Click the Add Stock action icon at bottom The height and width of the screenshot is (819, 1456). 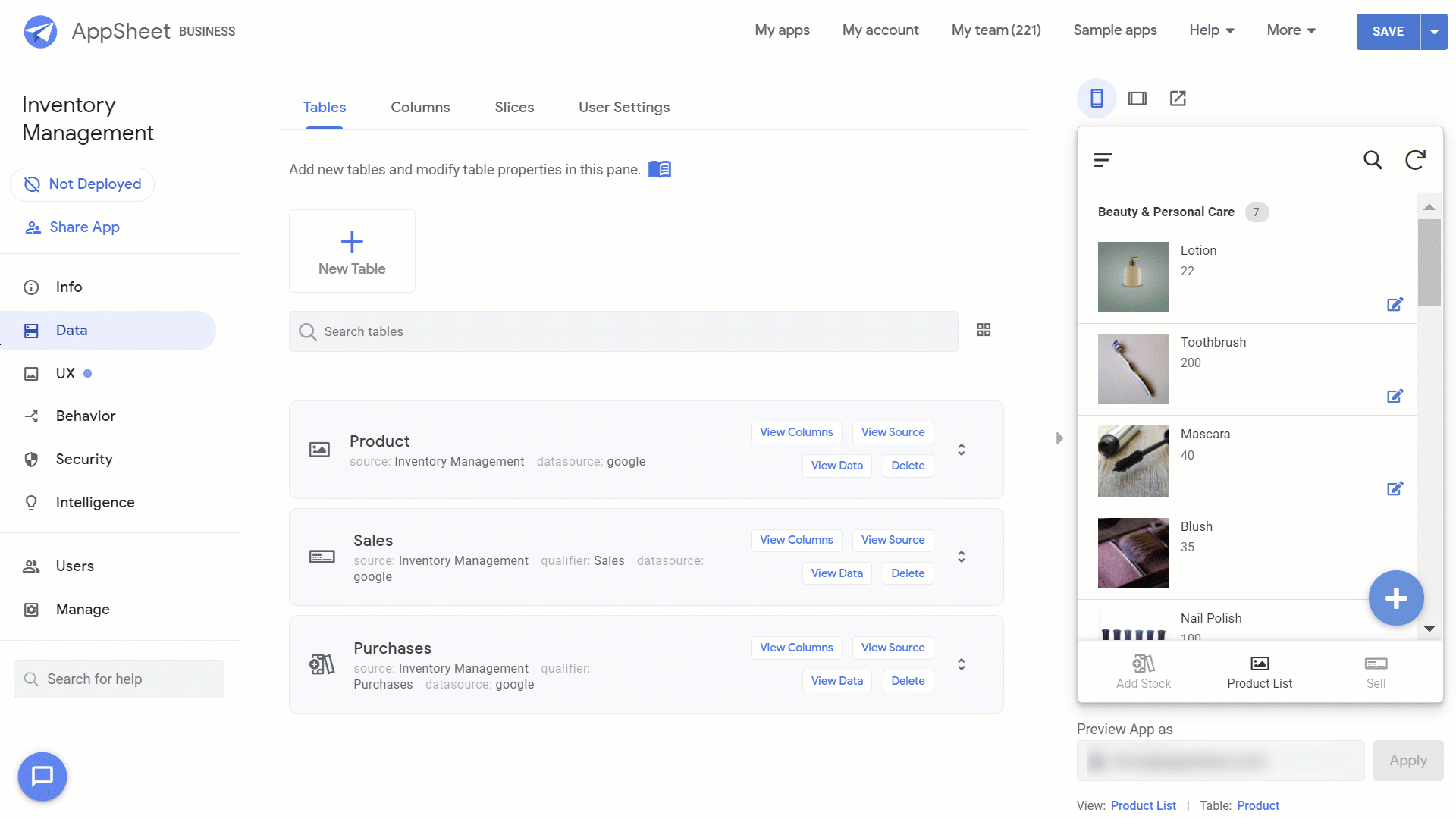point(1143,664)
